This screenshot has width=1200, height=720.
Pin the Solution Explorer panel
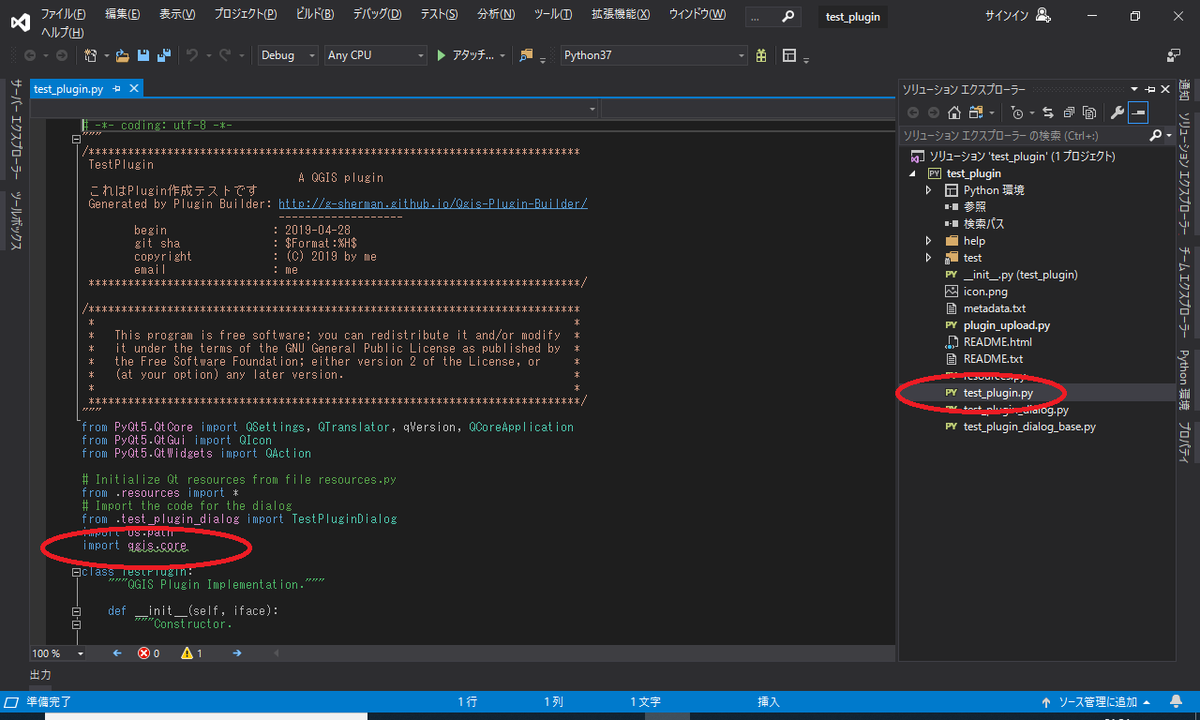click(x=1150, y=89)
